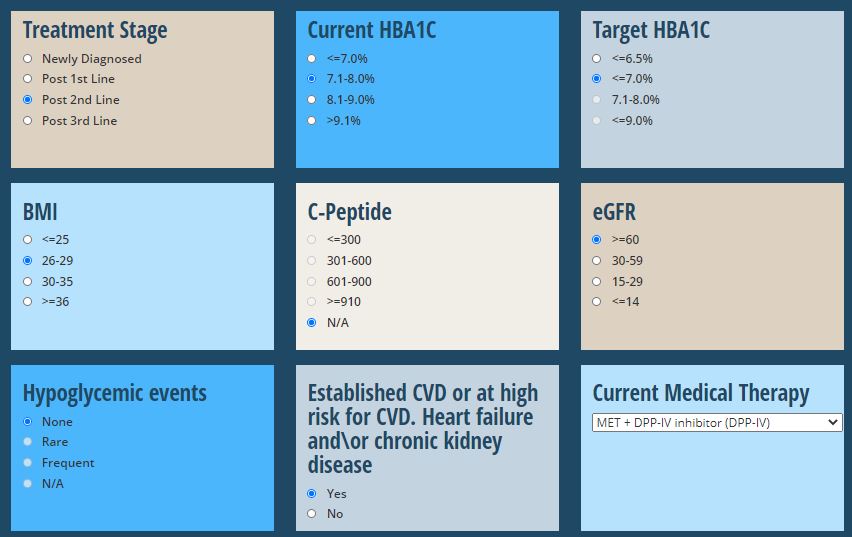
Task: Choose eGFR <=14 option
Action: pyautogui.click(x=597, y=302)
